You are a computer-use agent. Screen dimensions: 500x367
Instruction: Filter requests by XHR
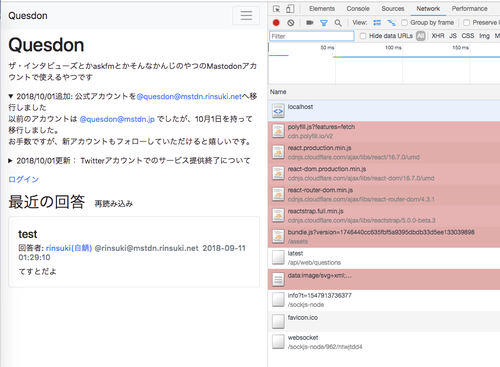point(438,36)
